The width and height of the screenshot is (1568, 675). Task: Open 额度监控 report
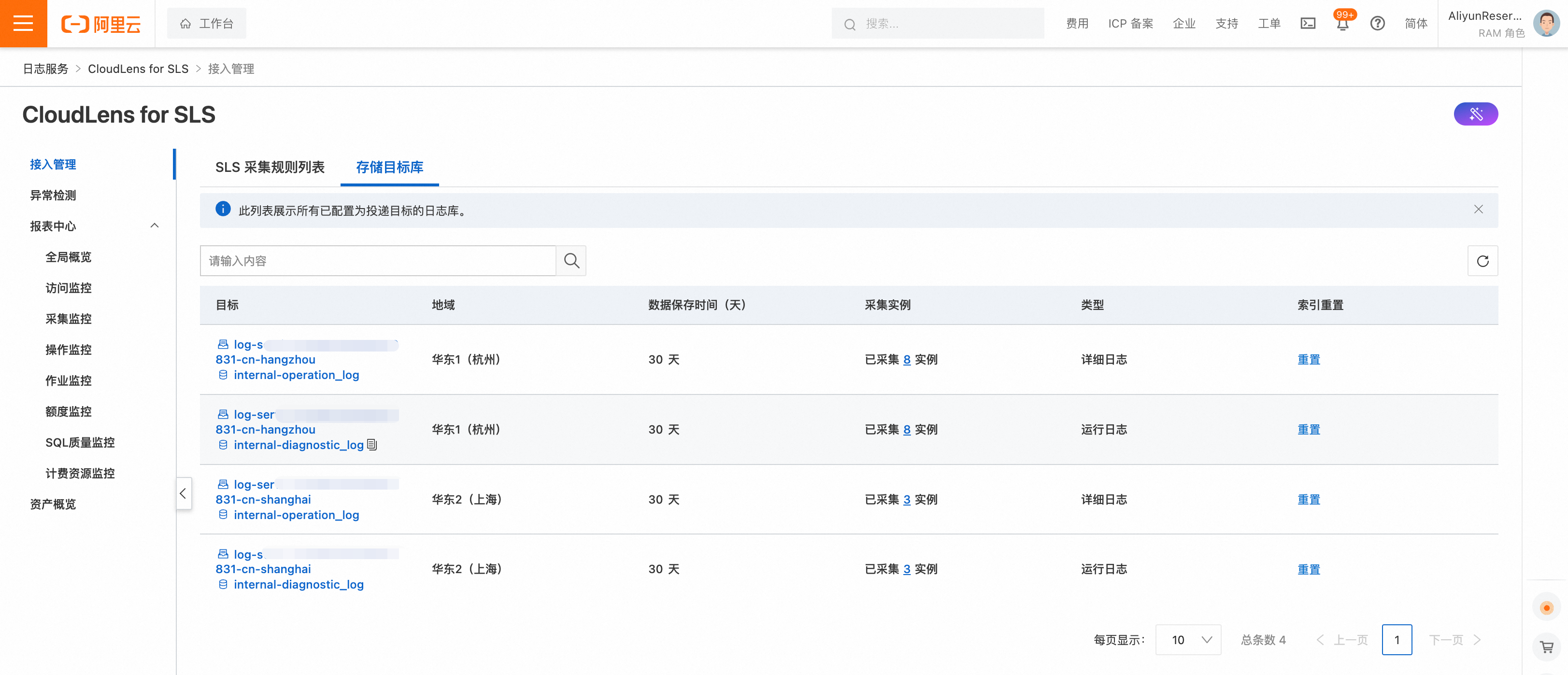point(68,412)
